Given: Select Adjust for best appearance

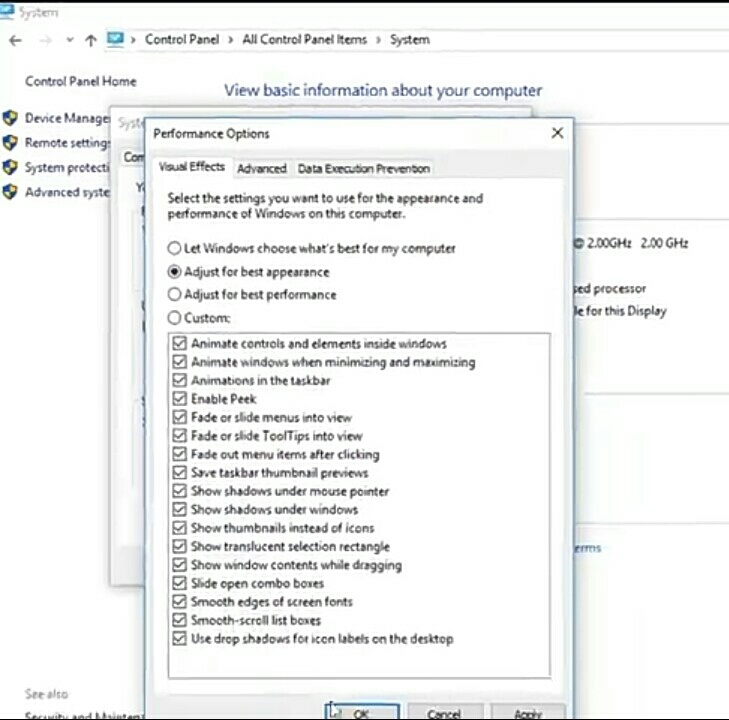Looking at the screenshot, I should point(248,272).
